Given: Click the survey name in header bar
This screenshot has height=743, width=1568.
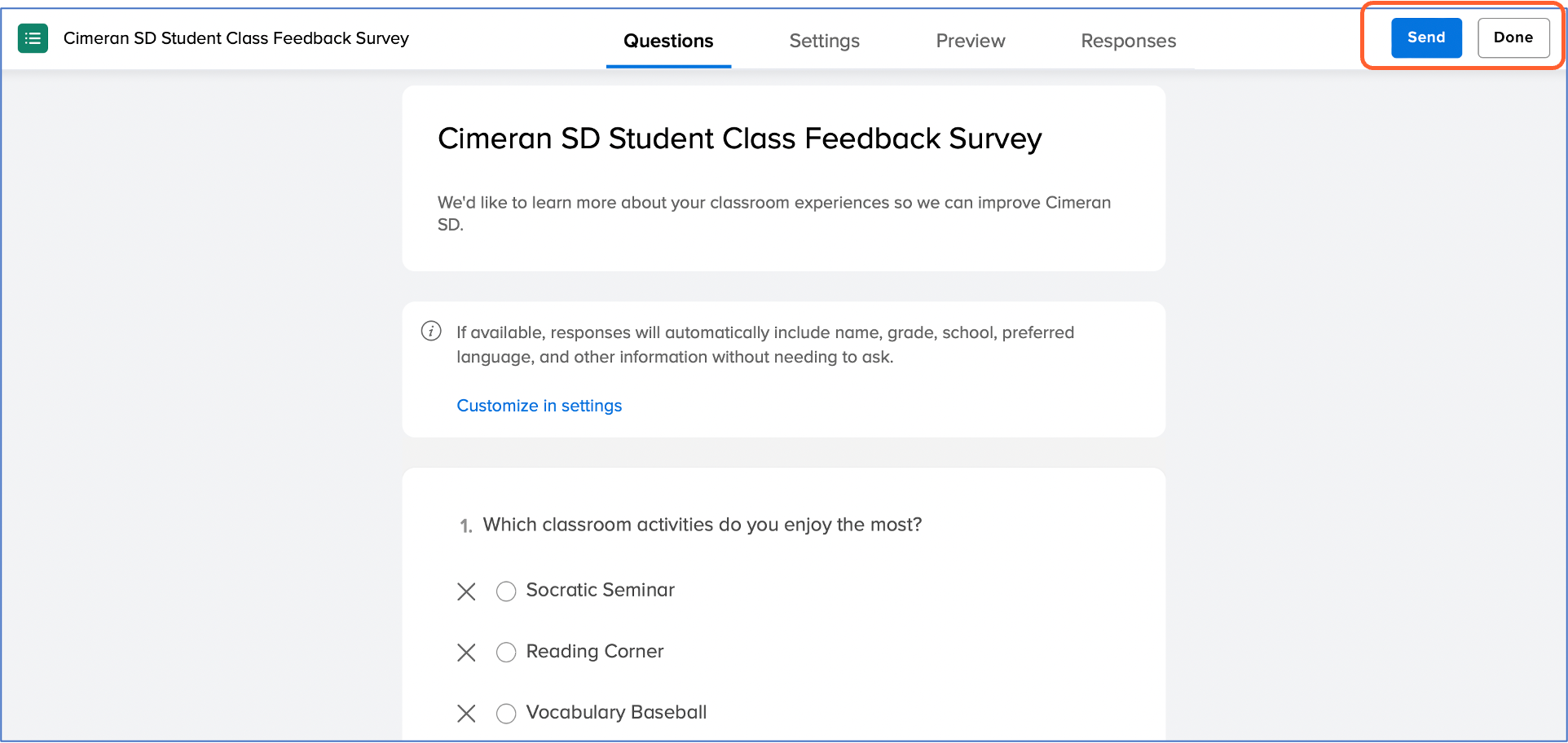Looking at the screenshot, I should click(236, 38).
